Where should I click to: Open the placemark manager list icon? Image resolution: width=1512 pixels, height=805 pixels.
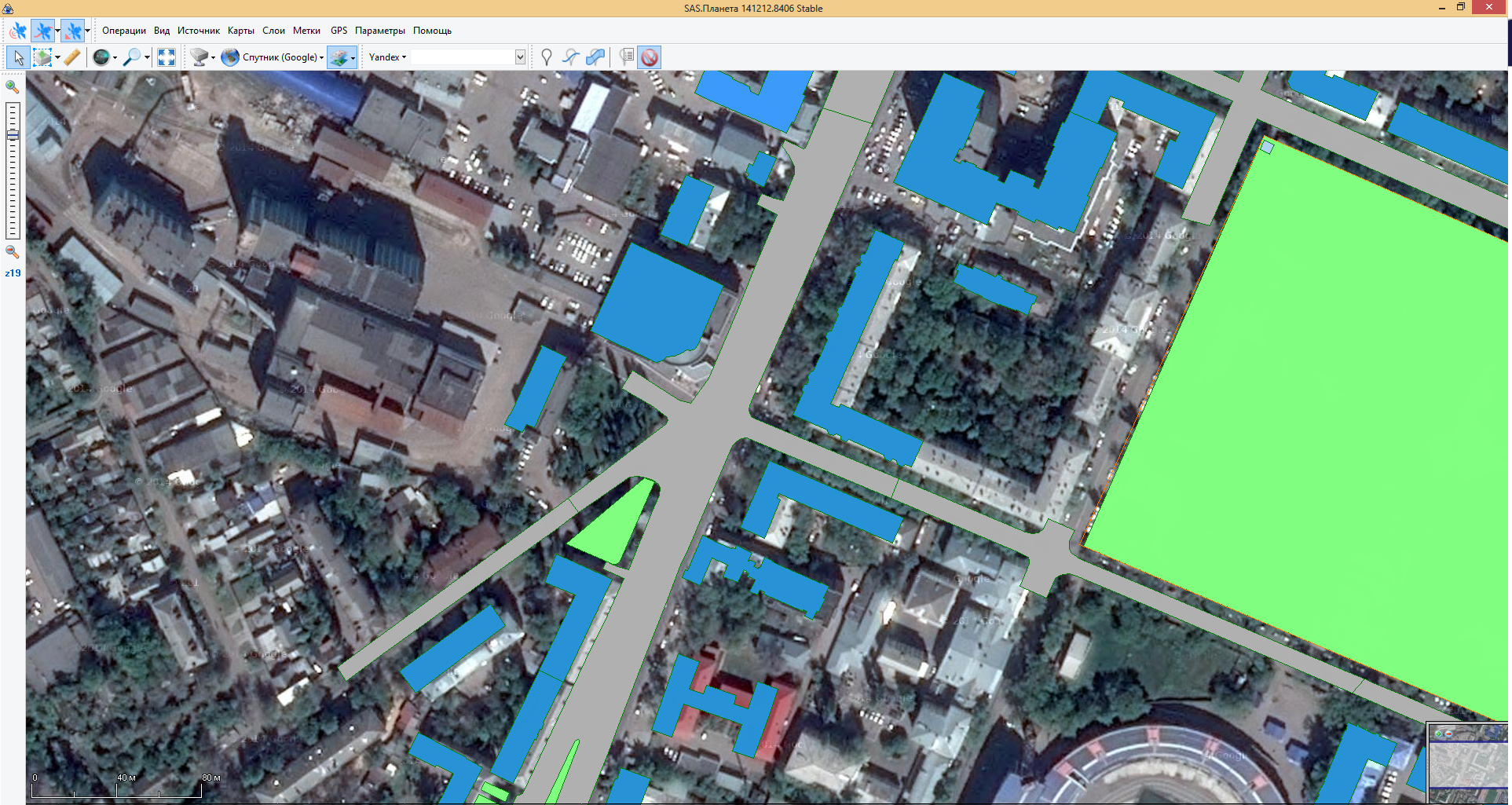coord(626,57)
